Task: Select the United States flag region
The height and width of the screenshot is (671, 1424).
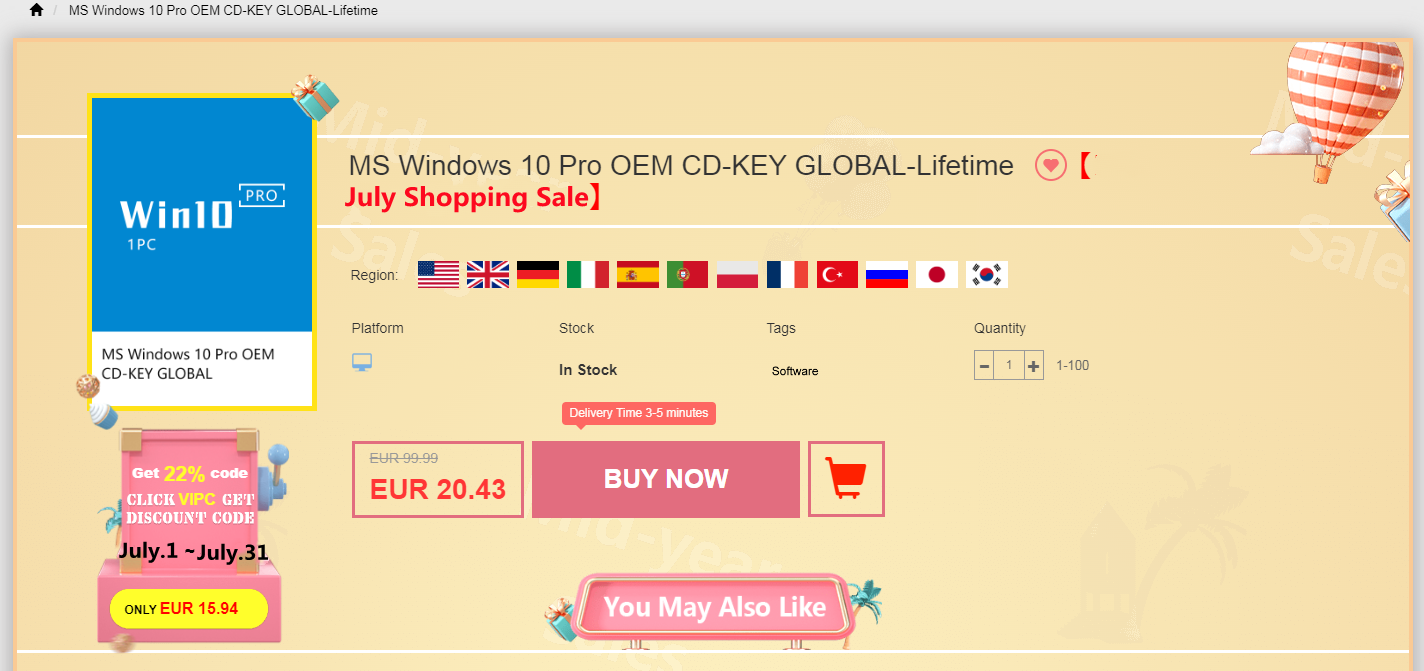Action: click(438, 274)
